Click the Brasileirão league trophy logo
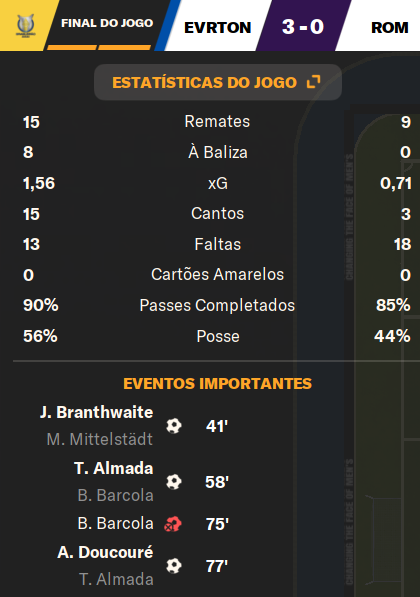Image resolution: width=420 pixels, height=597 pixels. point(26,26)
